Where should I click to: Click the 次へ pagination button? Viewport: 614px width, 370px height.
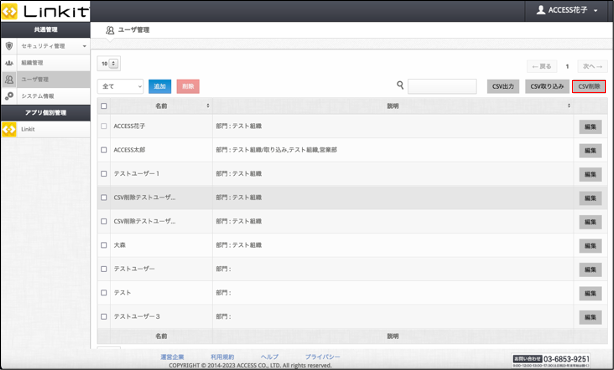pyautogui.click(x=592, y=67)
